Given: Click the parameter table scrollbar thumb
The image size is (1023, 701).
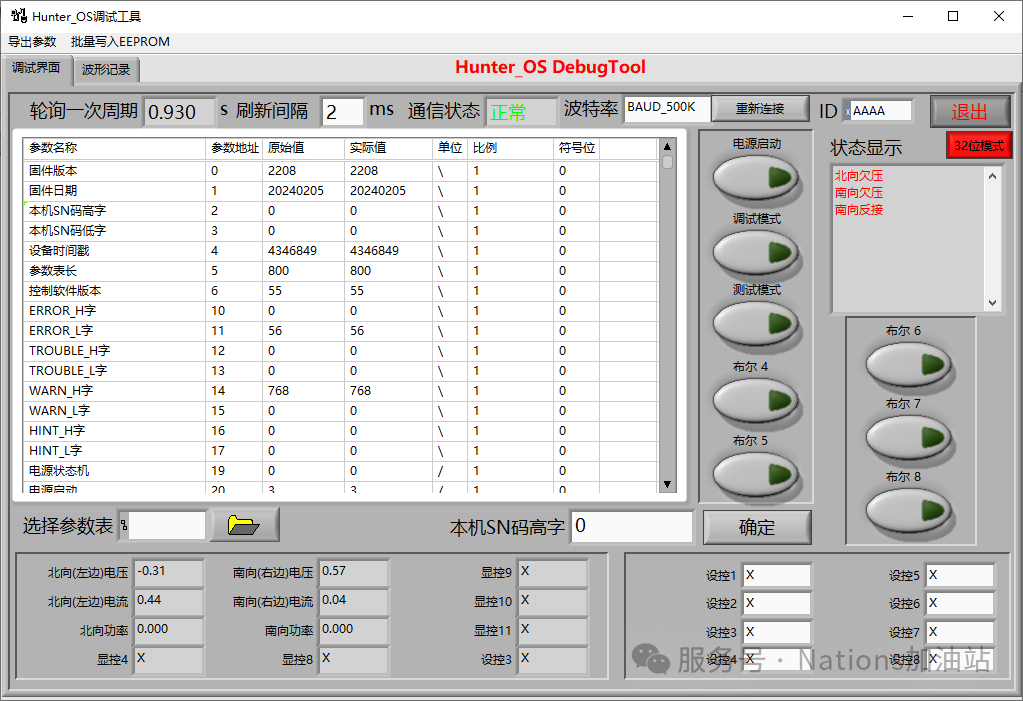Looking at the screenshot, I should [x=667, y=162].
